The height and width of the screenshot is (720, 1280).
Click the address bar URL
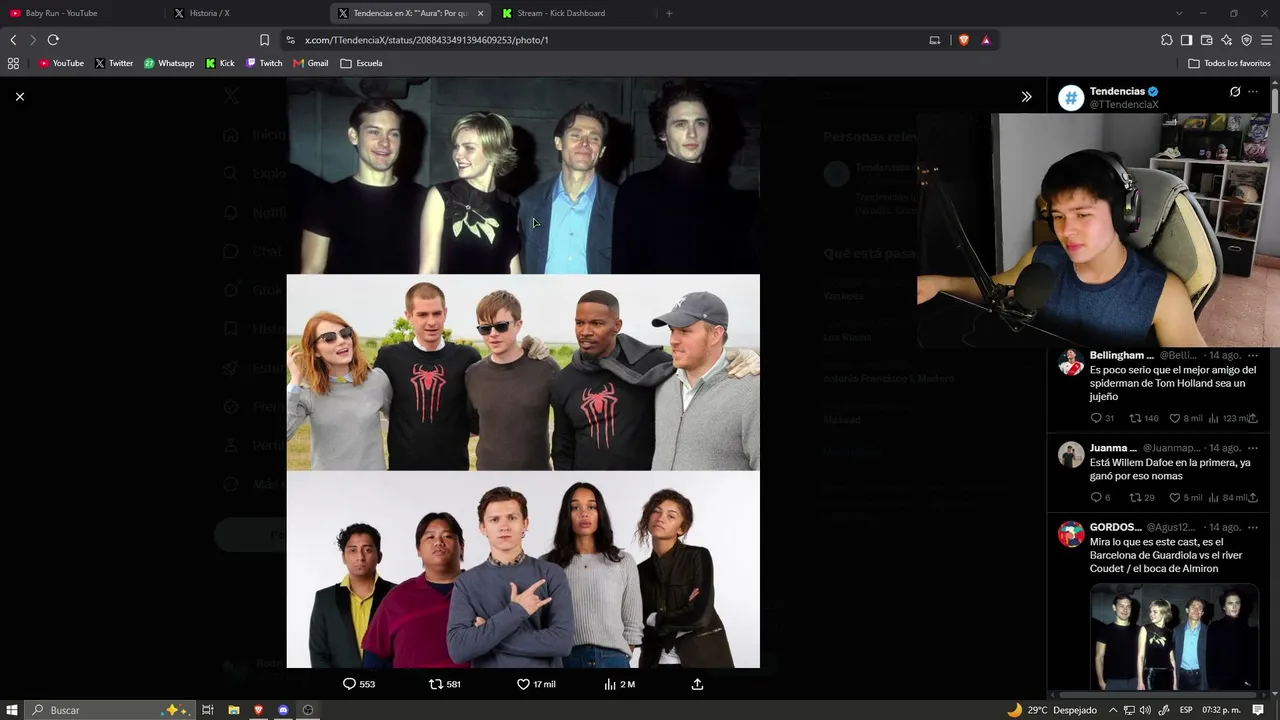tap(427, 40)
